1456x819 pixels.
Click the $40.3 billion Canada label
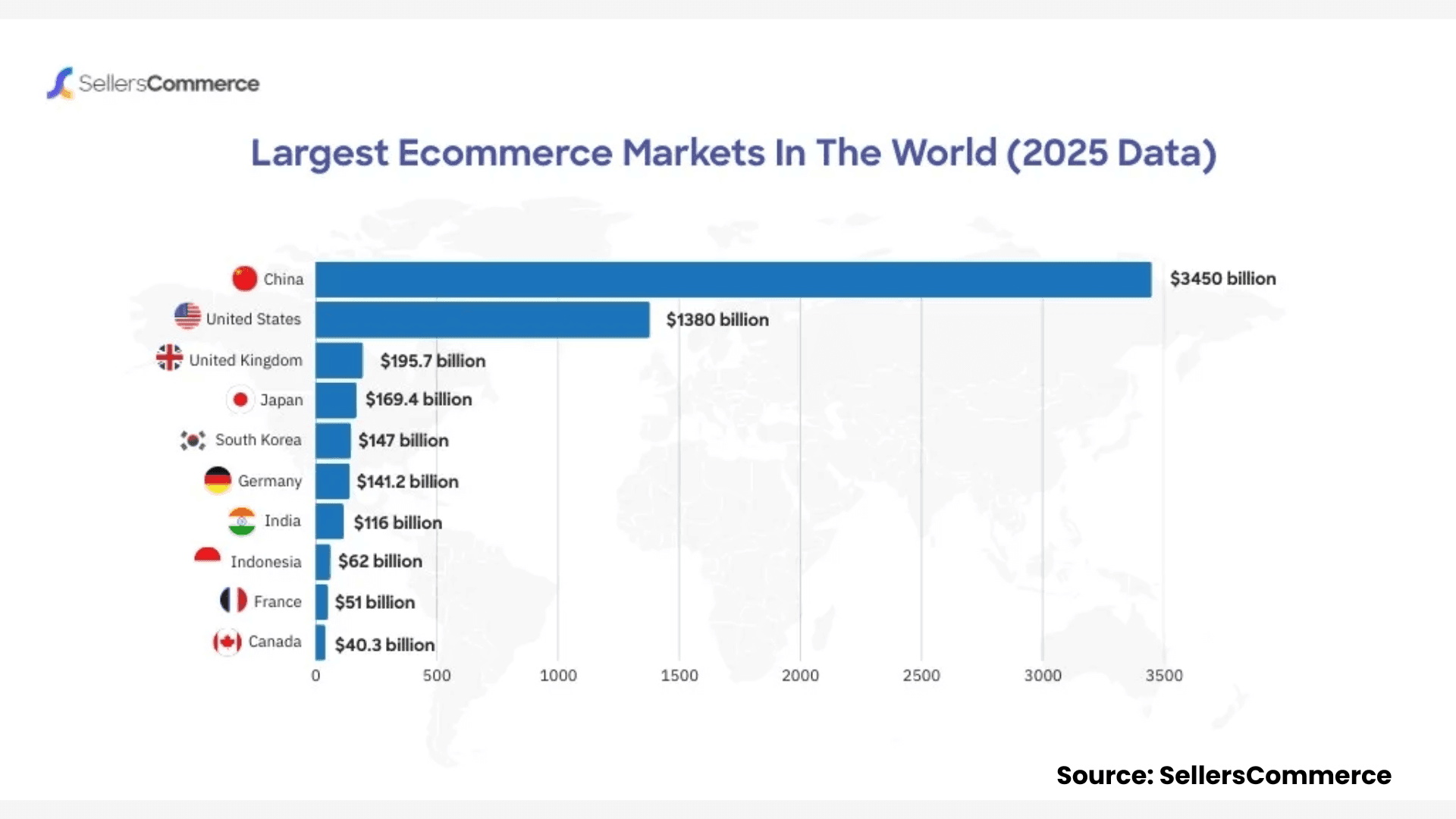(x=384, y=645)
